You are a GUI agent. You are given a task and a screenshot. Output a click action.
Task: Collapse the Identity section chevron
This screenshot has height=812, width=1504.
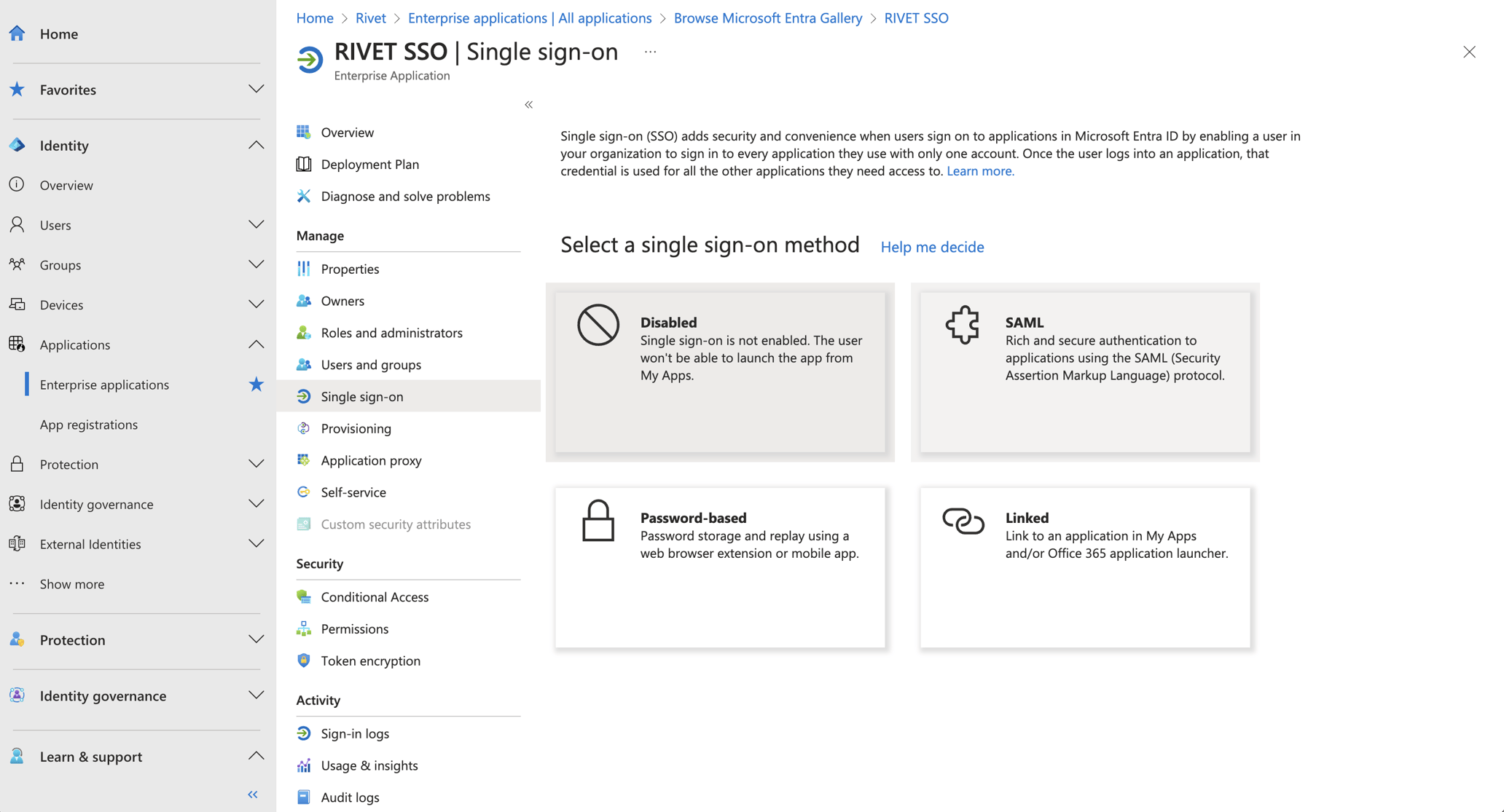click(256, 146)
